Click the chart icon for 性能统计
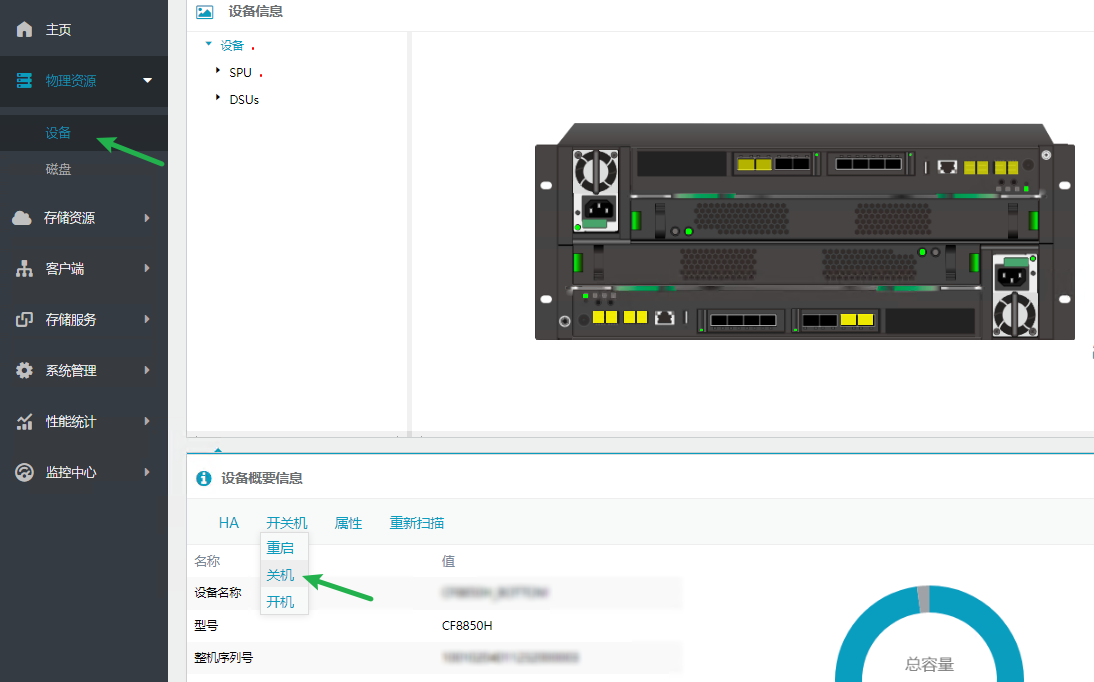The height and width of the screenshot is (682, 1094). click(x=24, y=422)
